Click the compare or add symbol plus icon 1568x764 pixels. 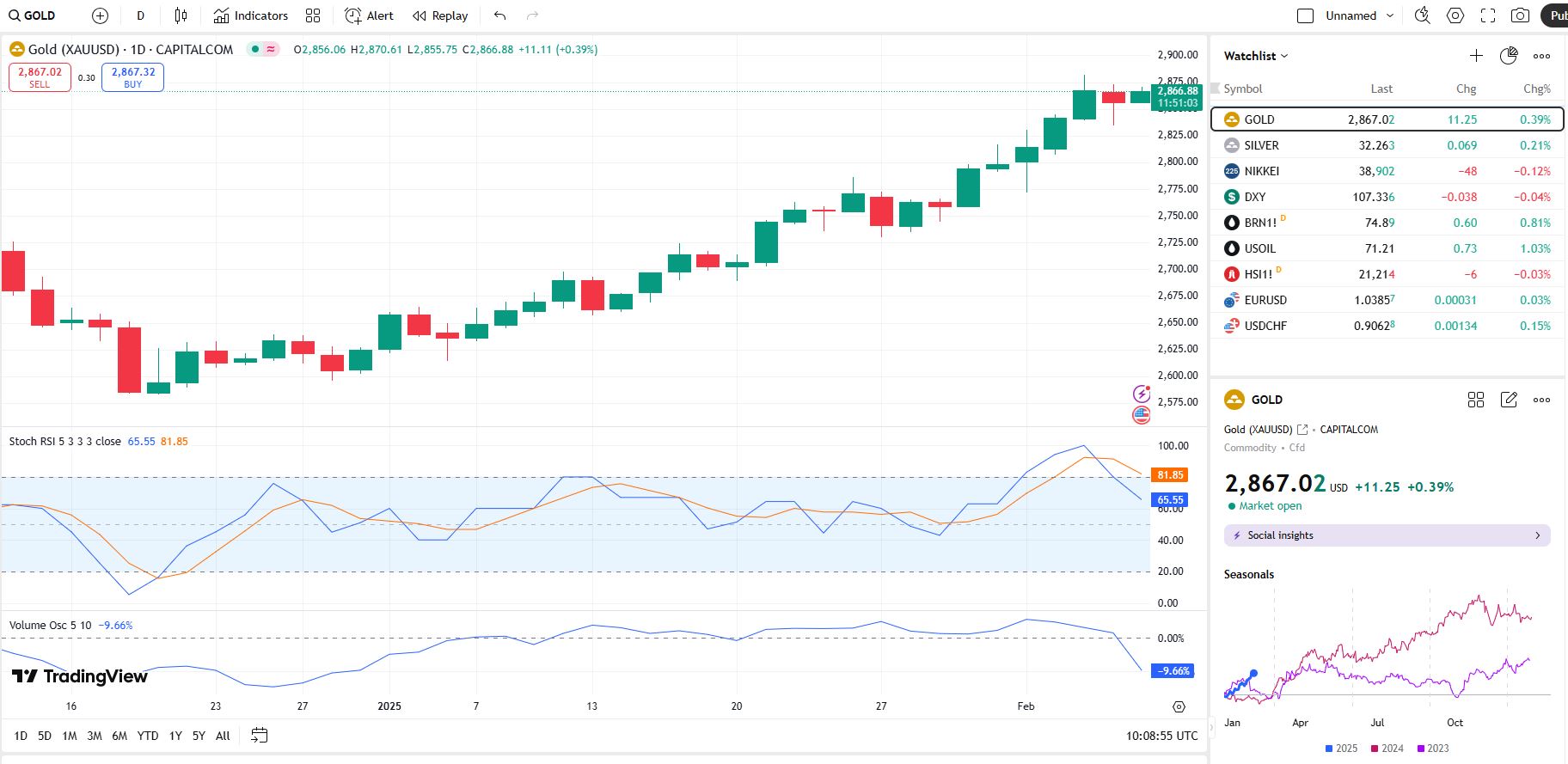[x=100, y=15]
